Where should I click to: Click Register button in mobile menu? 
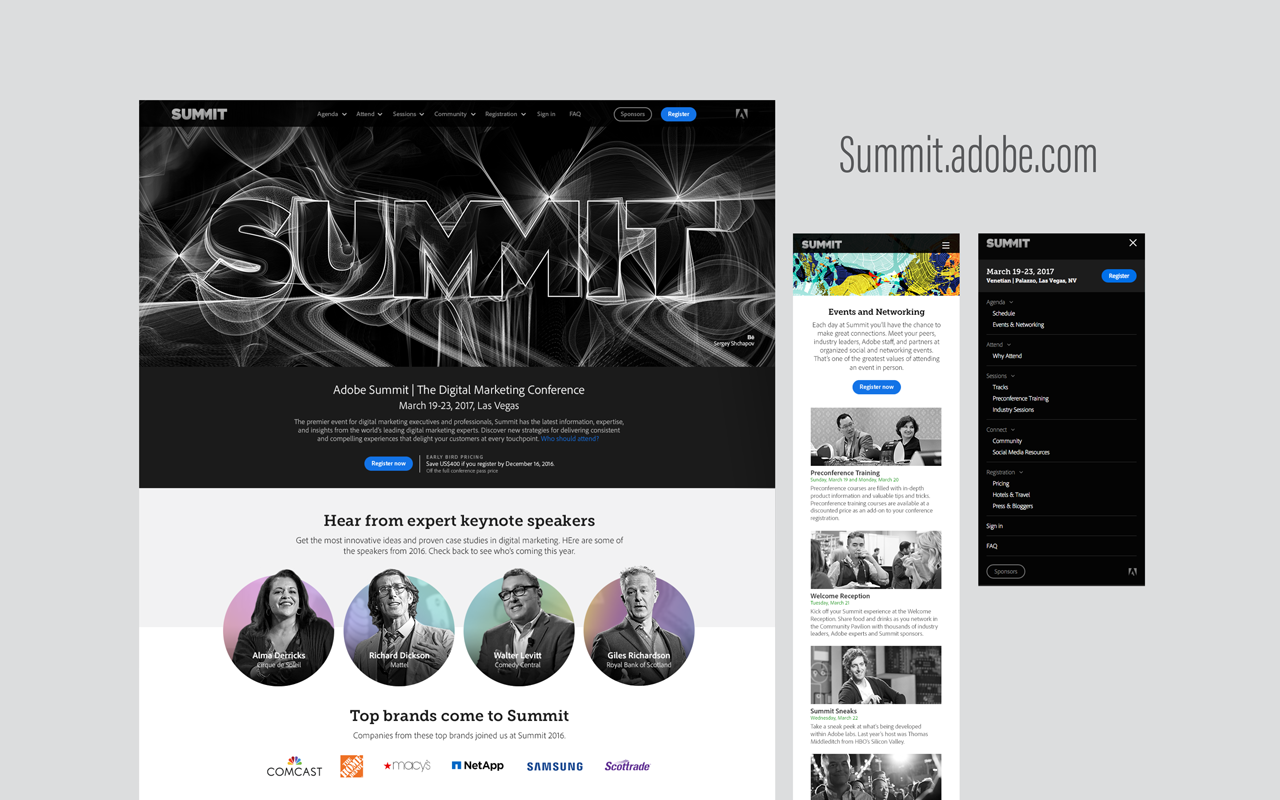coord(1119,276)
